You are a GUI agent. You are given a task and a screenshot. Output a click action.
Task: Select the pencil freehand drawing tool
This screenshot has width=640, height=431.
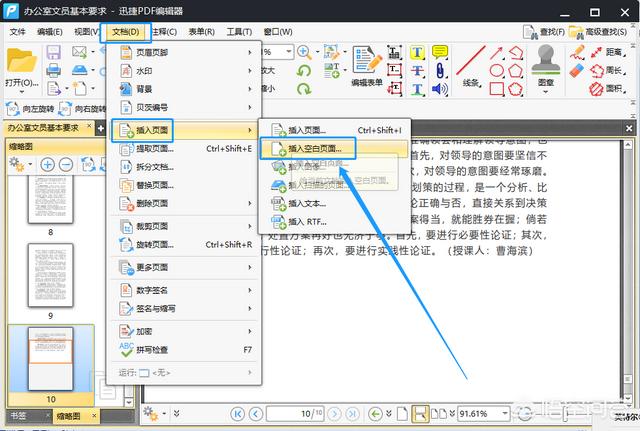(577, 52)
